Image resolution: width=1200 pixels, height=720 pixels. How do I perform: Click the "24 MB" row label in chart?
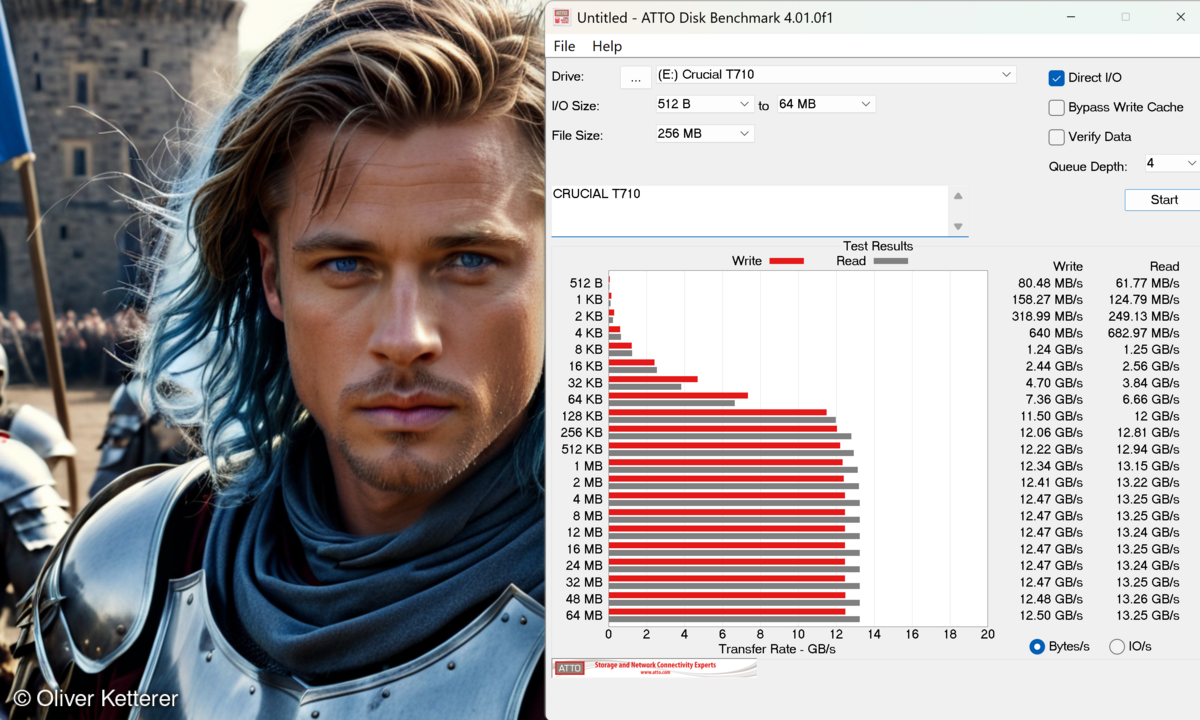(x=584, y=566)
